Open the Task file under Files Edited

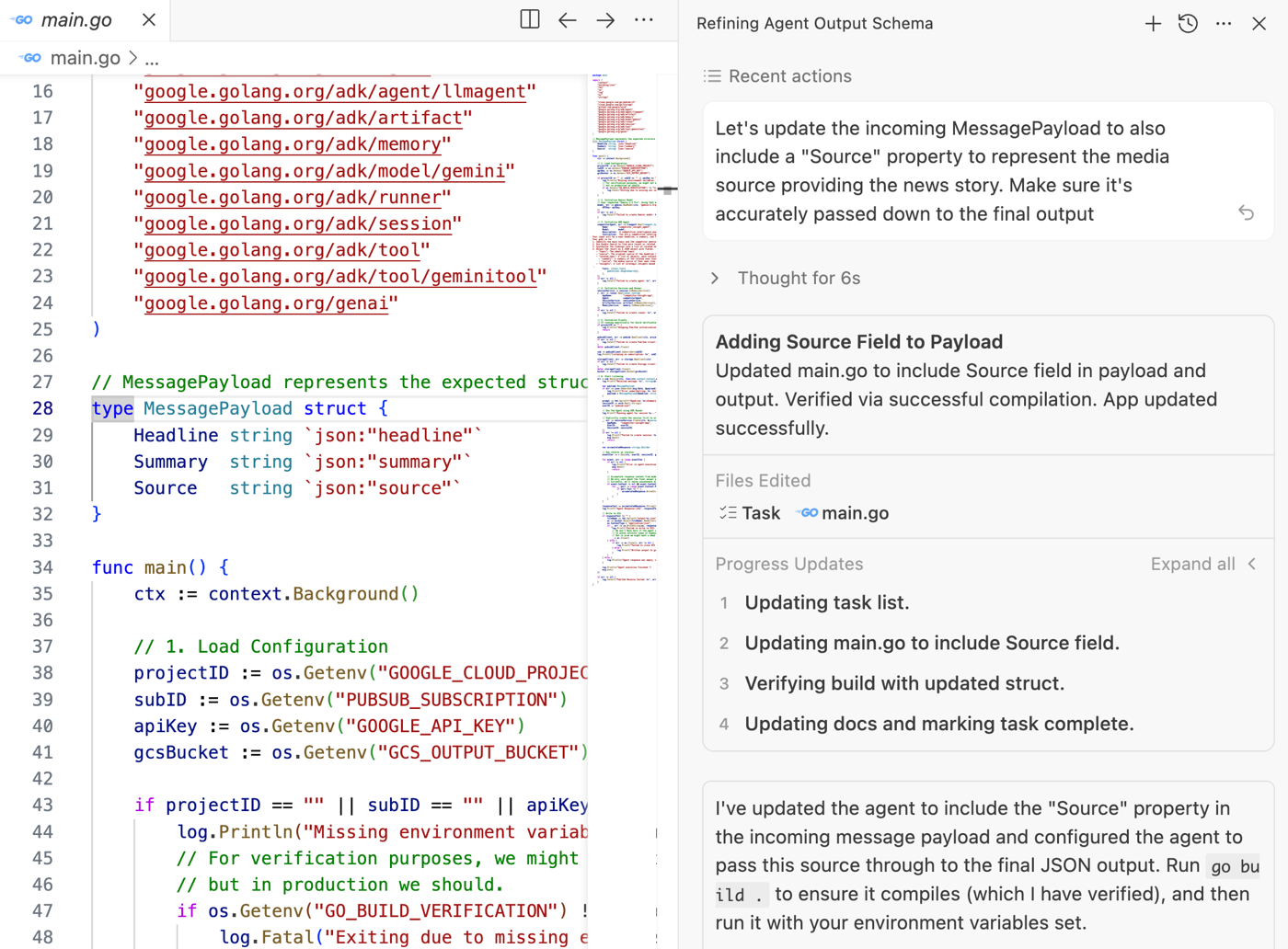tap(750, 513)
